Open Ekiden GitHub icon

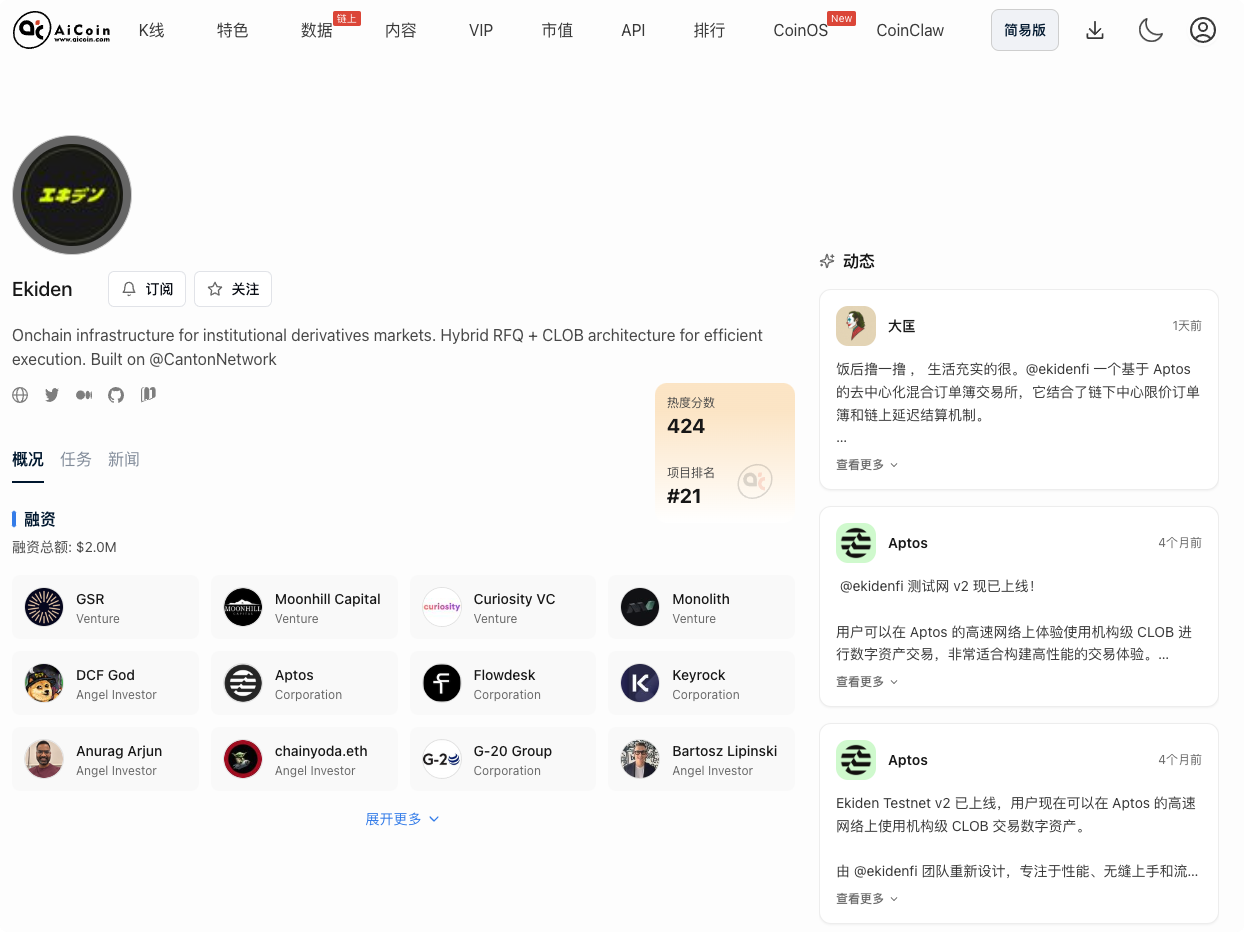116,395
